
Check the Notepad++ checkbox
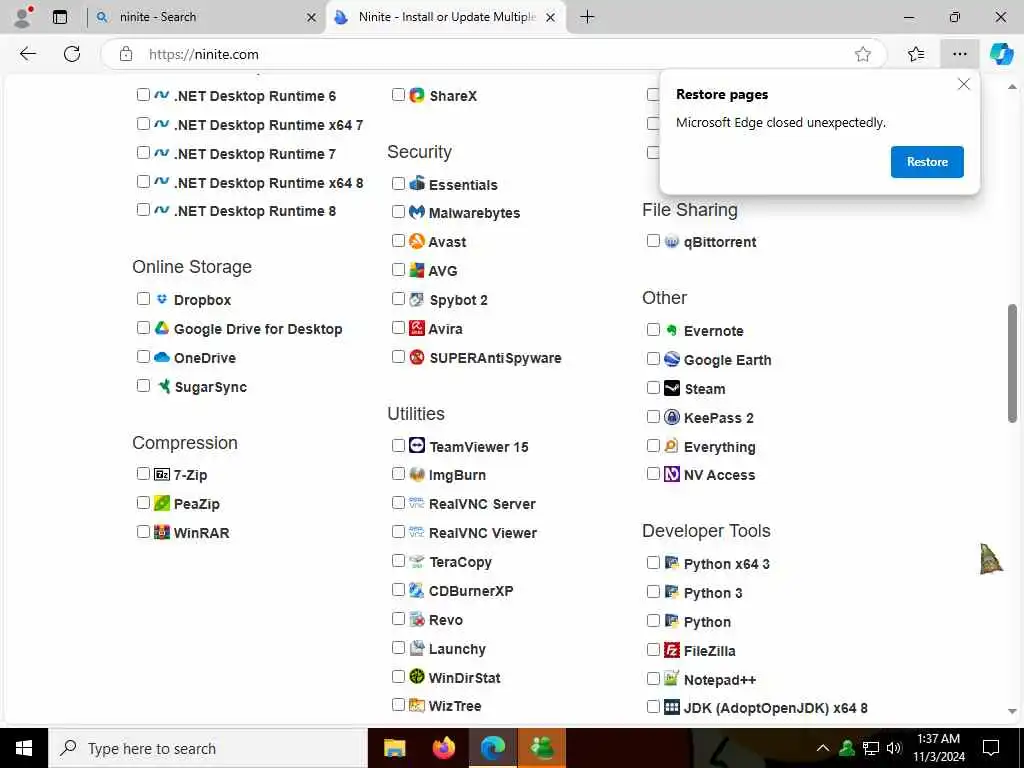(x=653, y=679)
